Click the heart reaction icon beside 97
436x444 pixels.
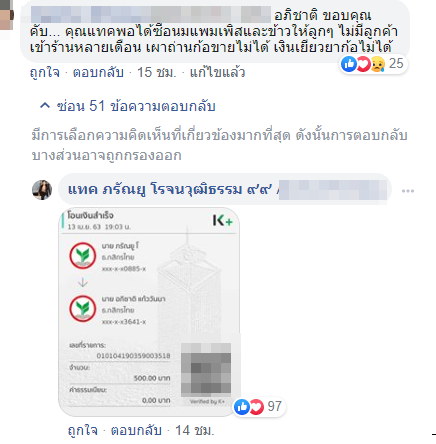click(x=256, y=407)
